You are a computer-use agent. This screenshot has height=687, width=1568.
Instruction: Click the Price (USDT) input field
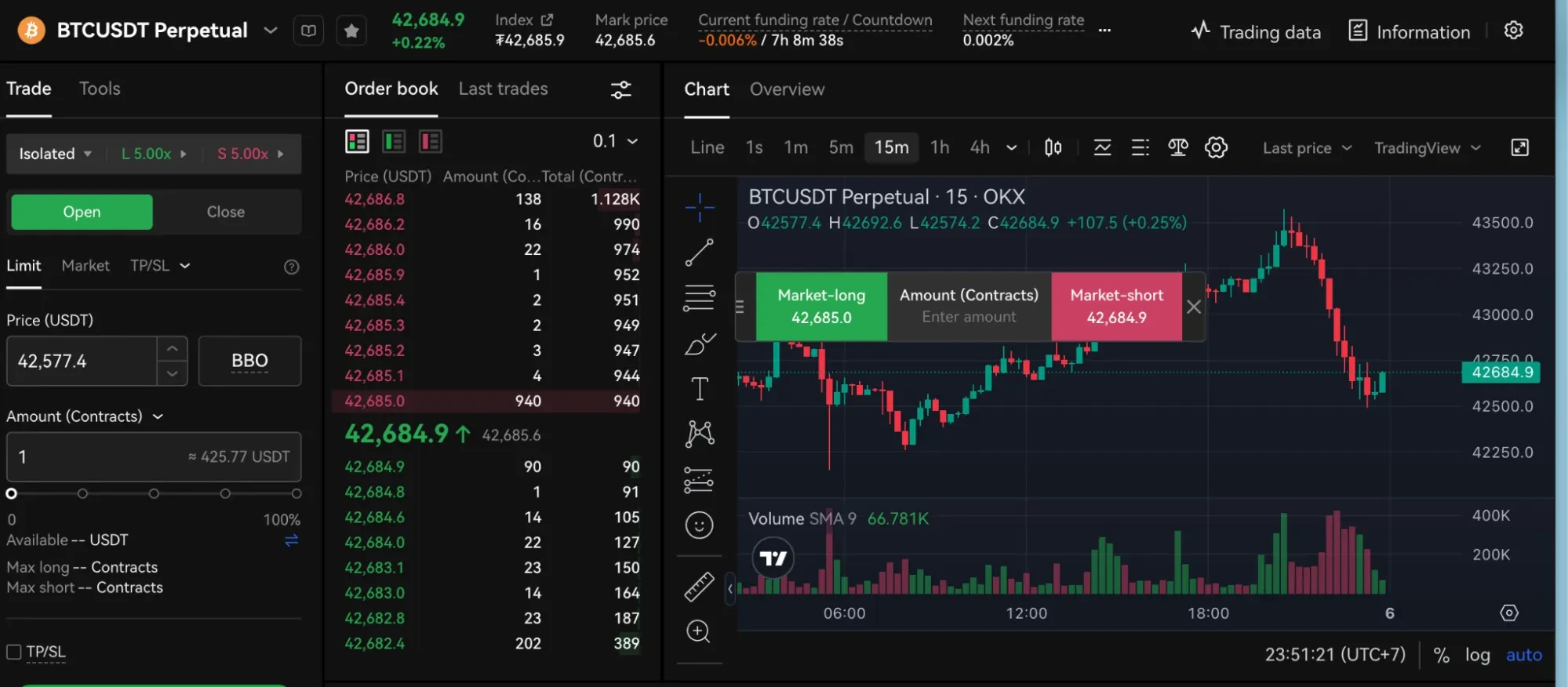point(82,361)
